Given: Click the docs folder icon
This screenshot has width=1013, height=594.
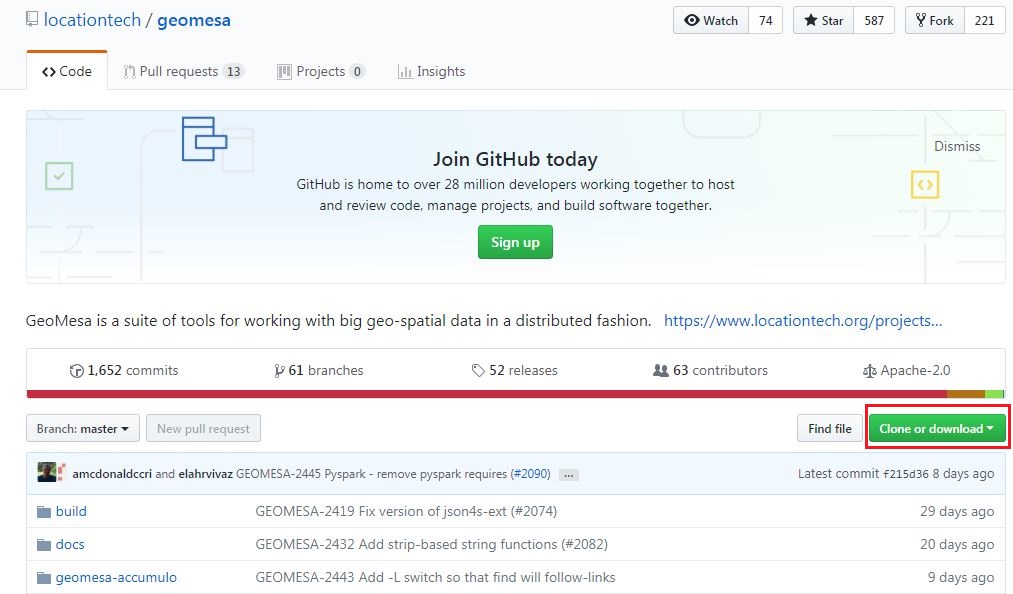Looking at the screenshot, I should pyautogui.click(x=44, y=545).
